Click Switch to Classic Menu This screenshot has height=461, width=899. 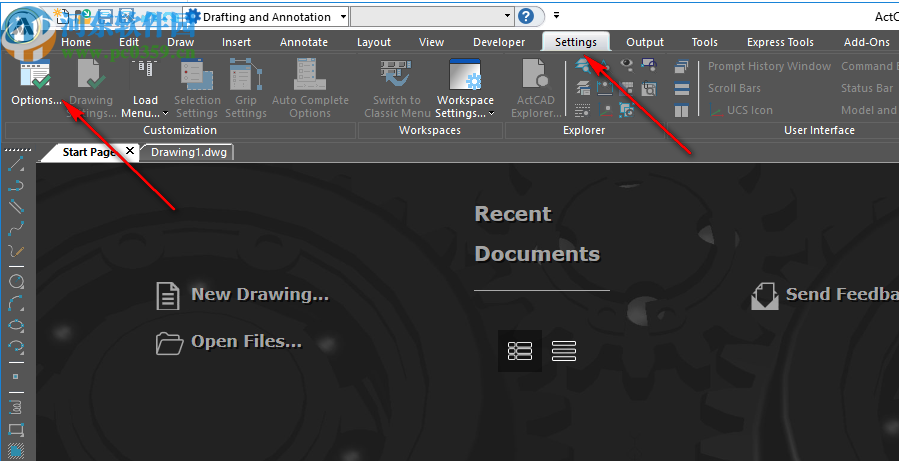pos(397,89)
